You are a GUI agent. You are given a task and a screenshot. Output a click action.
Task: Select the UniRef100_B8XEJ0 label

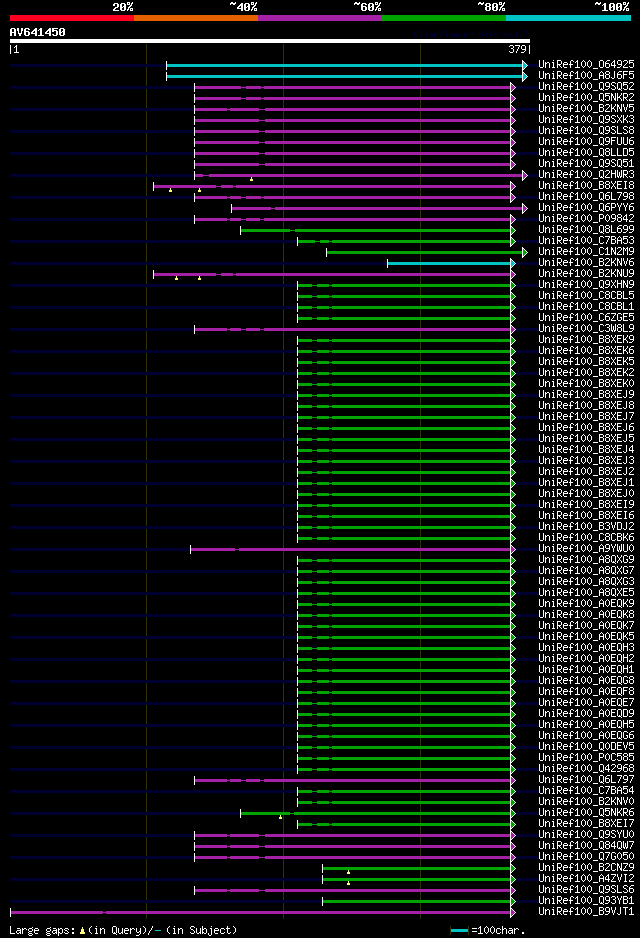pyautogui.click(x=586, y=493)
